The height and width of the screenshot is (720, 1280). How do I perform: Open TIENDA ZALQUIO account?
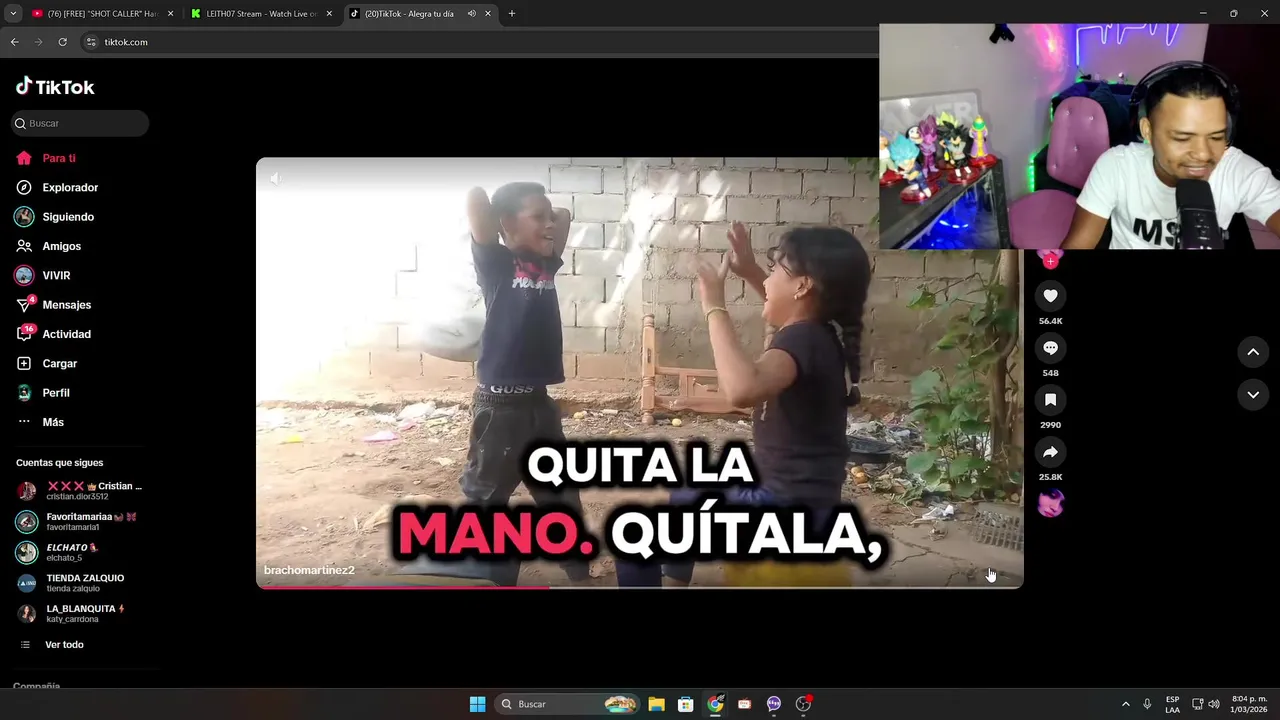[72, 583]
